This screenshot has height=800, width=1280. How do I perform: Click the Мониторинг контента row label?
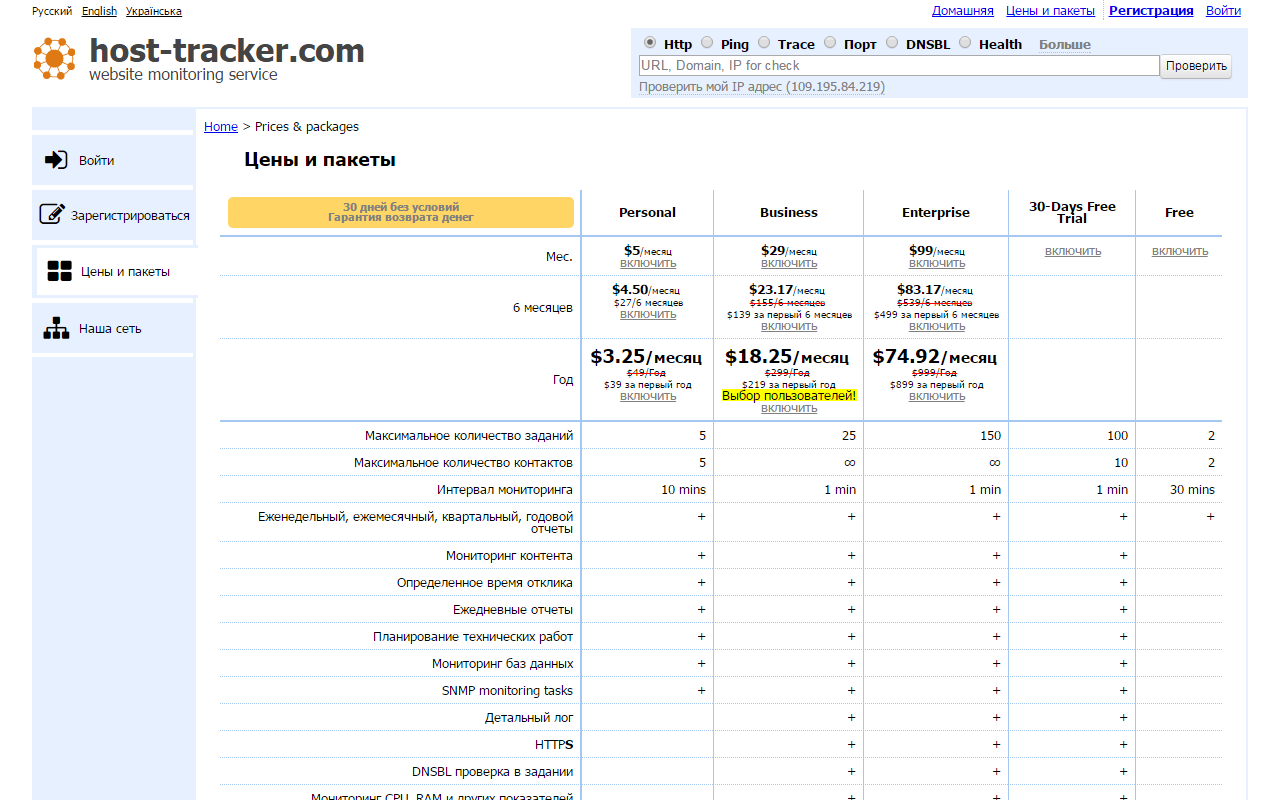pyautogui.click(x=510, y=555)
